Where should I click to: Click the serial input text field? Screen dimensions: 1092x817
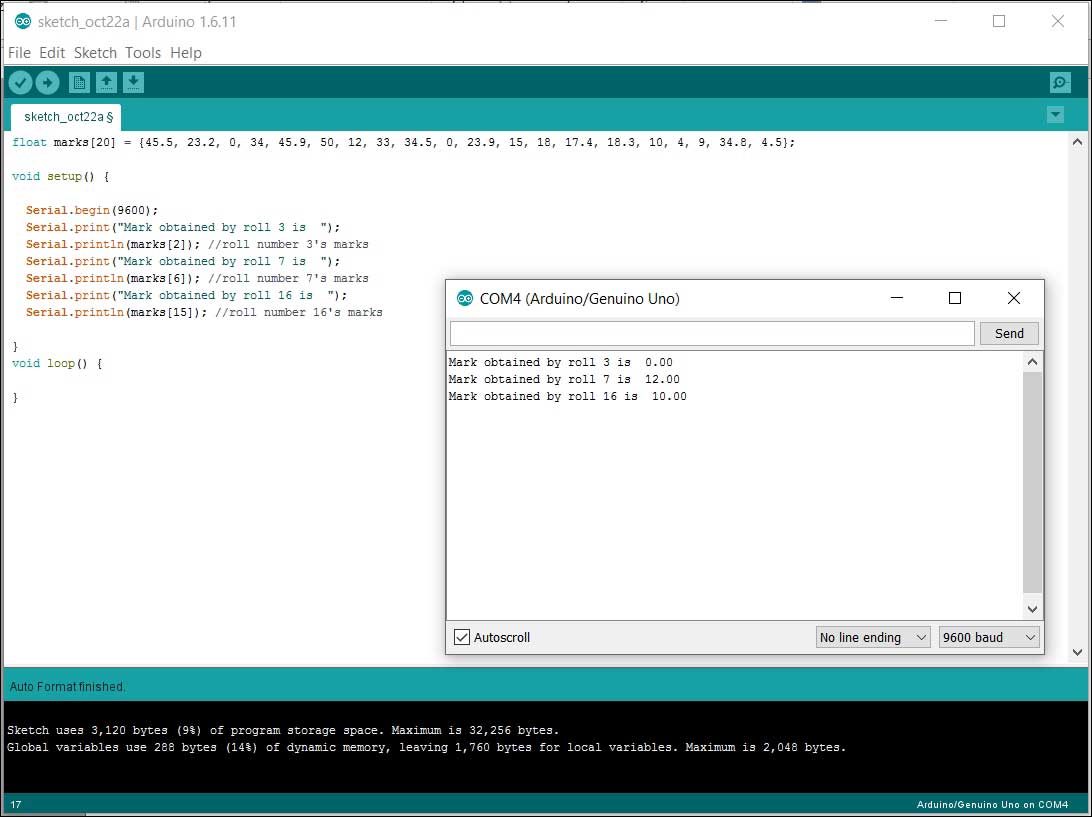[711, 333]
